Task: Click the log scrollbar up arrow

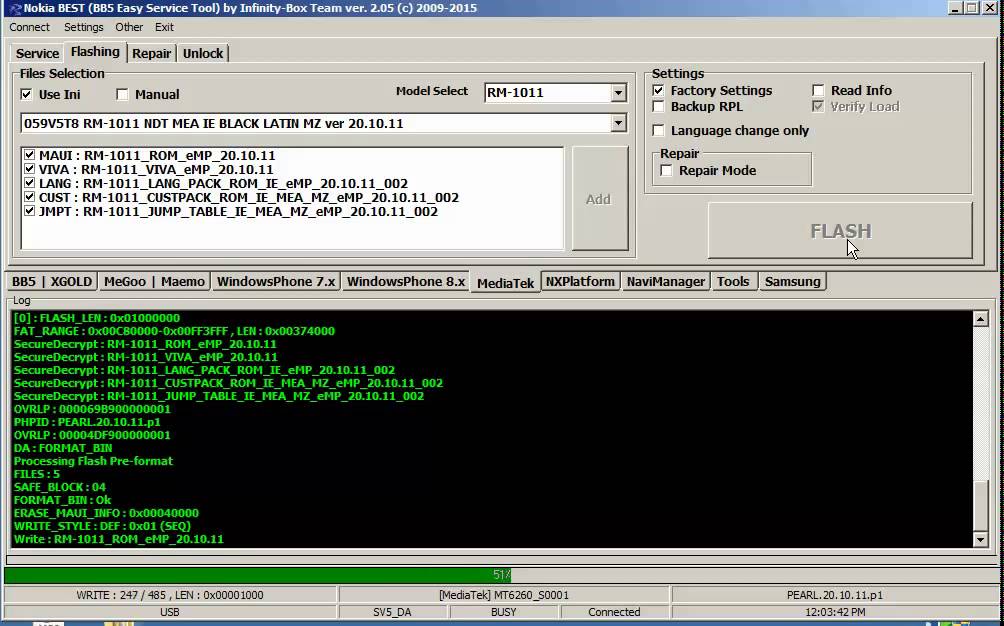Action: (980, 319)
